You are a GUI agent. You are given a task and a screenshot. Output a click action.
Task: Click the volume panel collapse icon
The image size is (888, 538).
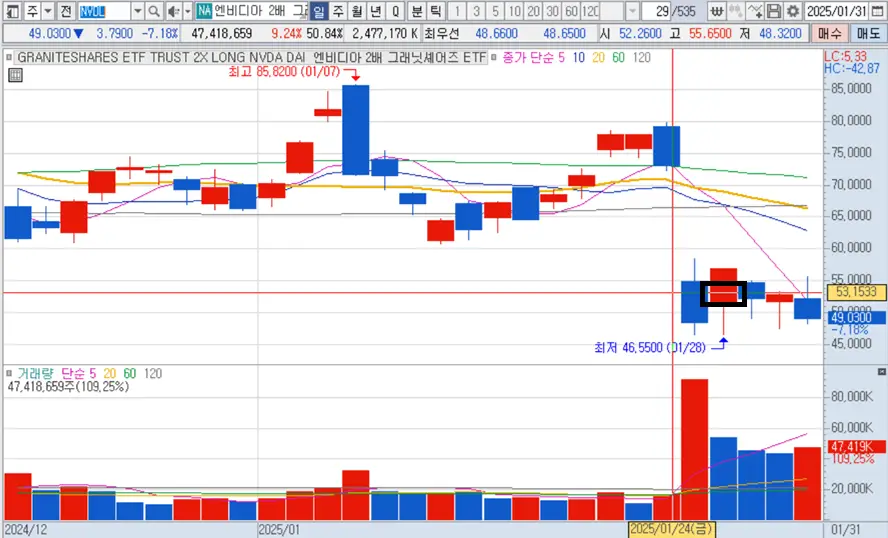tap(881, 372)
